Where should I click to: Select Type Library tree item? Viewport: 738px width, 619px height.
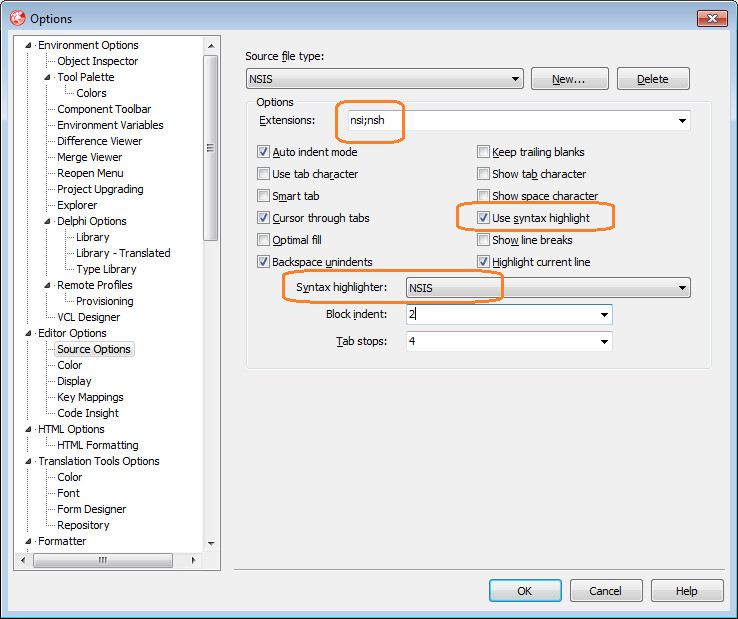106,269
